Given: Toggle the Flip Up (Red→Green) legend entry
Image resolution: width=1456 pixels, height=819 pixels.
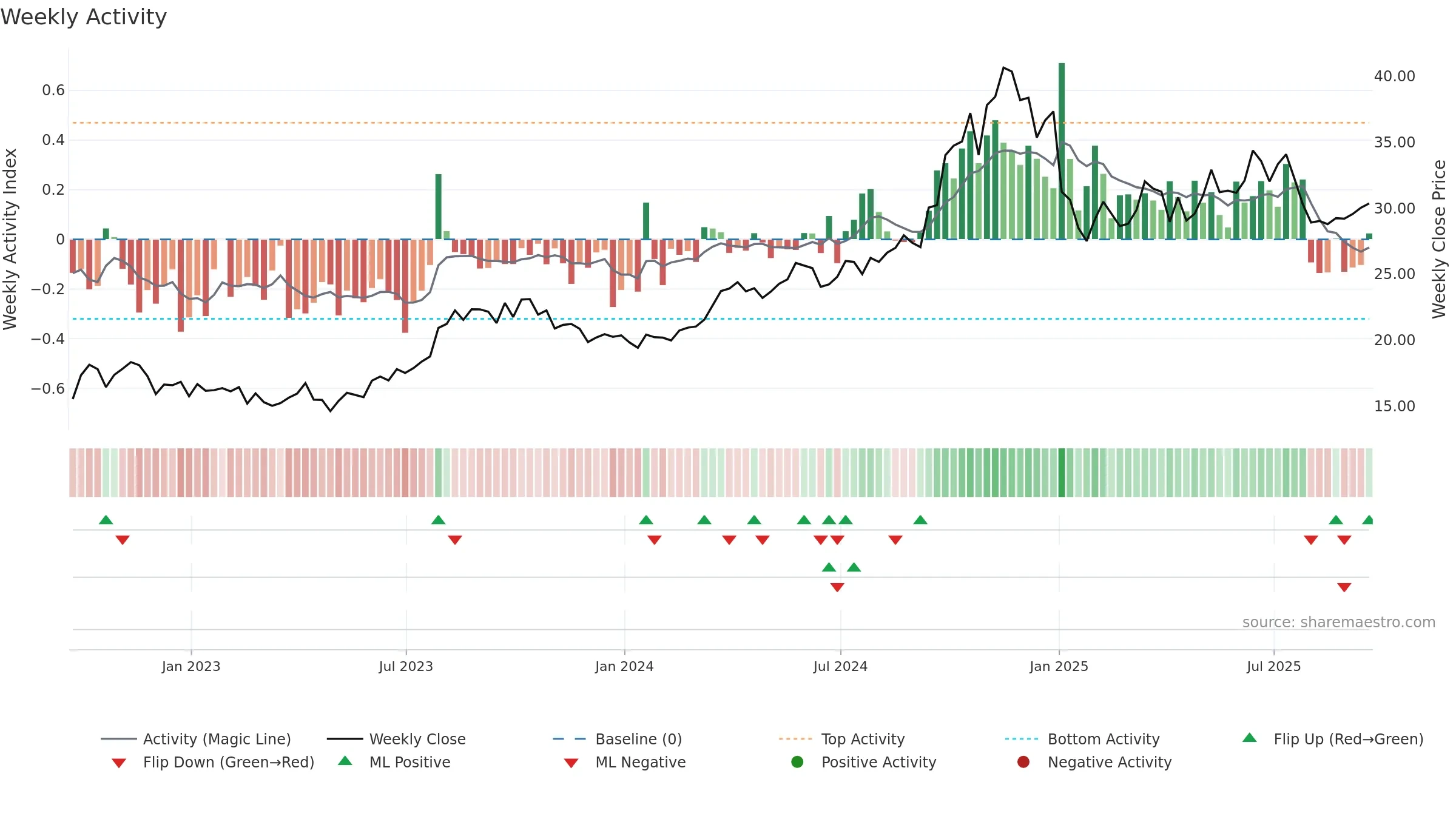Looking at the screenshot, I should [x=1332, y=739].
